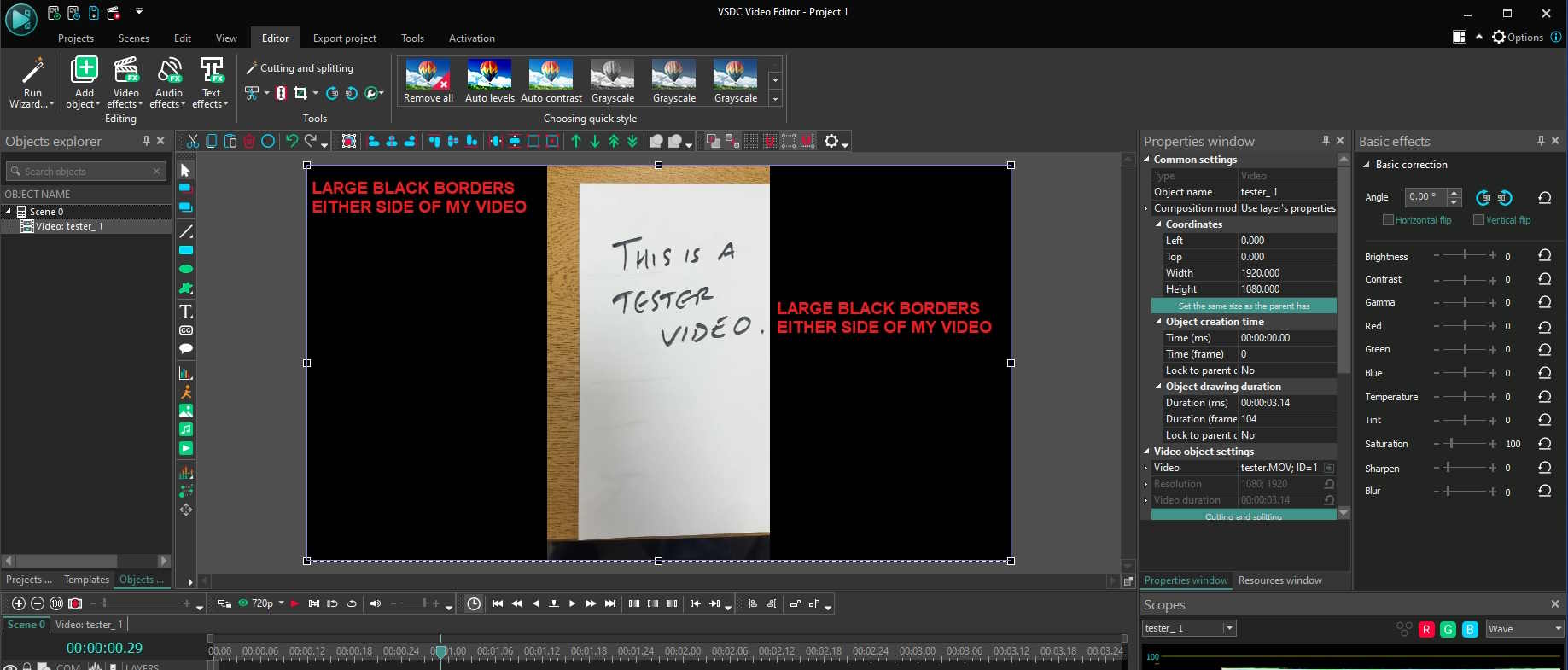Adjust the Brightness slider
The height and width of the screenshot is (670, 1568).
coord(1465,255)
